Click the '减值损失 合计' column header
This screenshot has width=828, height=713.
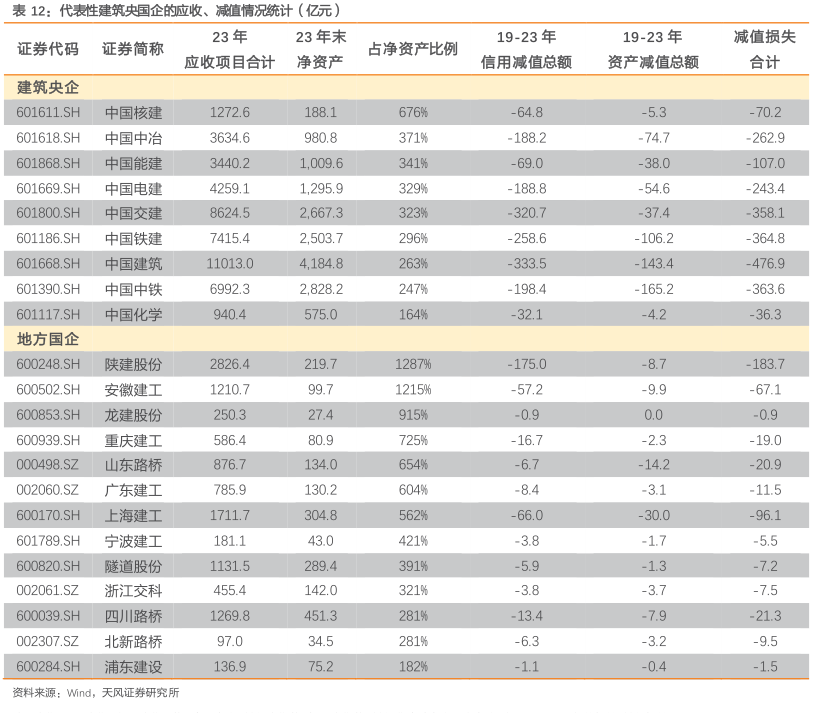click(764, 49)
